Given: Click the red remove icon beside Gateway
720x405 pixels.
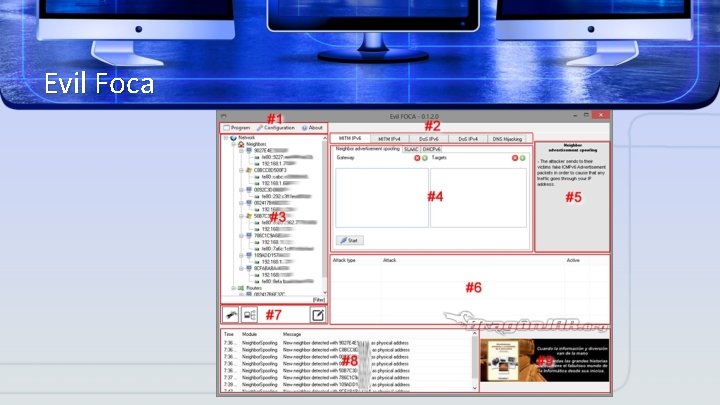Looking at the screenshot, I should [x=417, y=158].
